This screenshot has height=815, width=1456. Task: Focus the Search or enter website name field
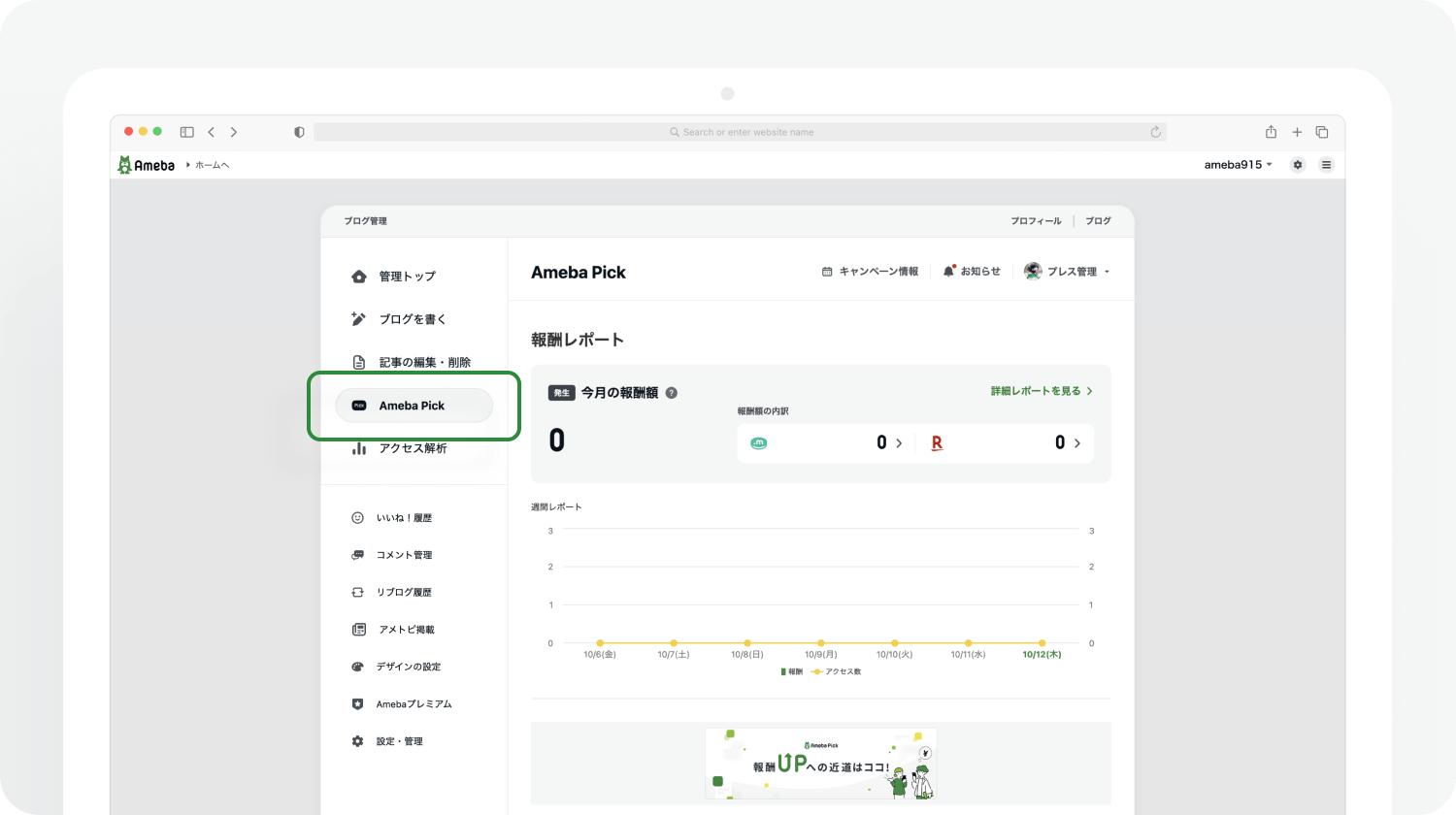click(740, 132)
